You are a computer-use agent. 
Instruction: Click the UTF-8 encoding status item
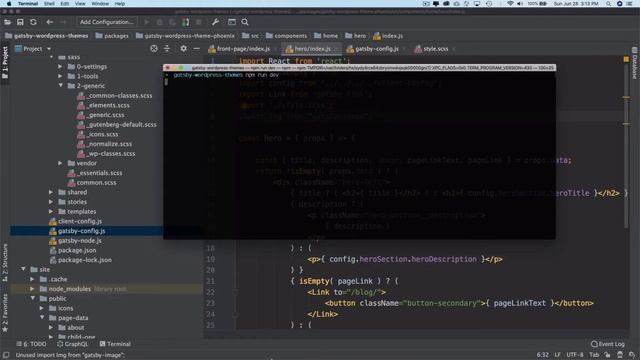pos(575,355)
